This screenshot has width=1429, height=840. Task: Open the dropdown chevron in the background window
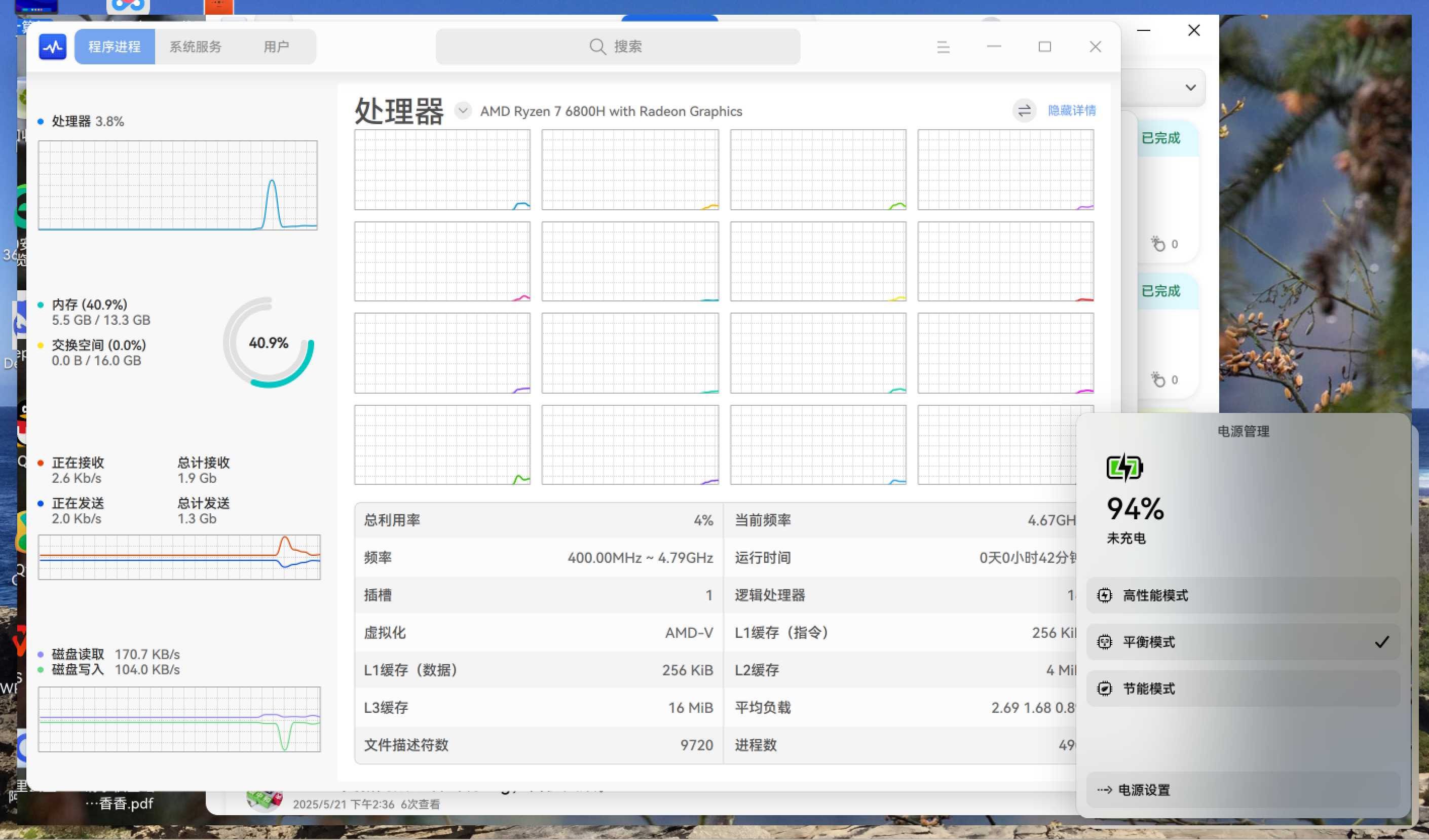[x=1190, y=87]
